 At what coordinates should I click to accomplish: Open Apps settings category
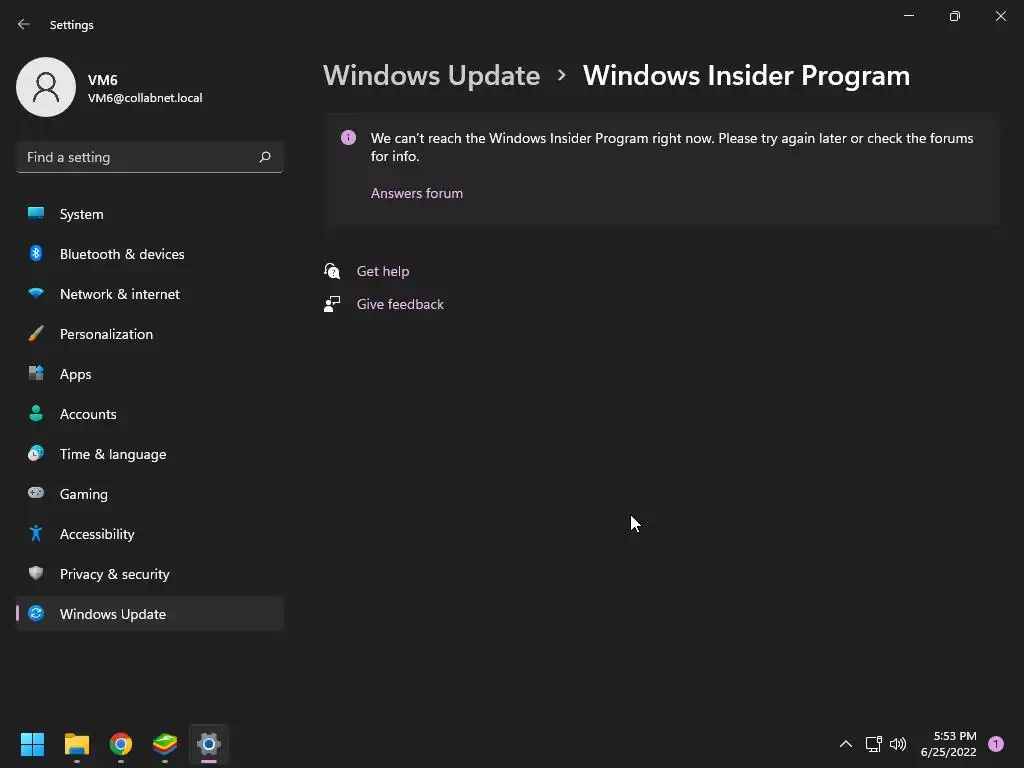[x=150, y=374]
